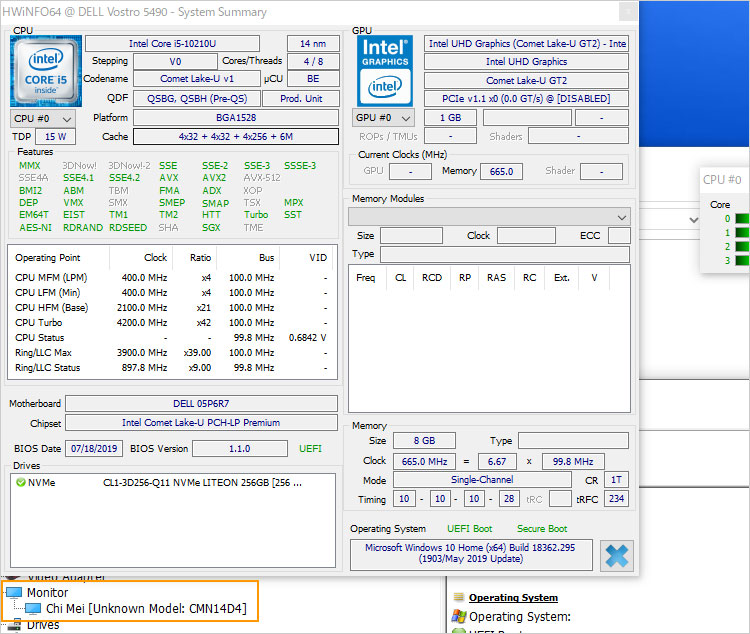
Task: Click the blue X close button icon
Action: click(x=617, y=556)
